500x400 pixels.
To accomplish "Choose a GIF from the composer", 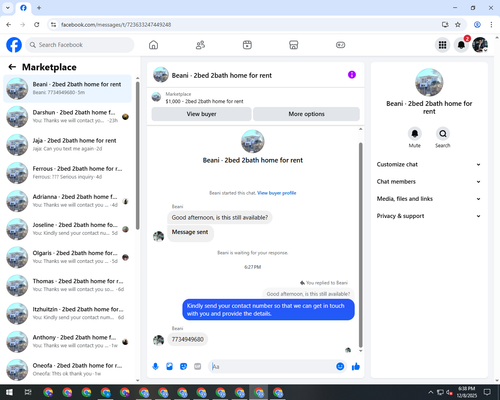I will (x=198, y=367).
